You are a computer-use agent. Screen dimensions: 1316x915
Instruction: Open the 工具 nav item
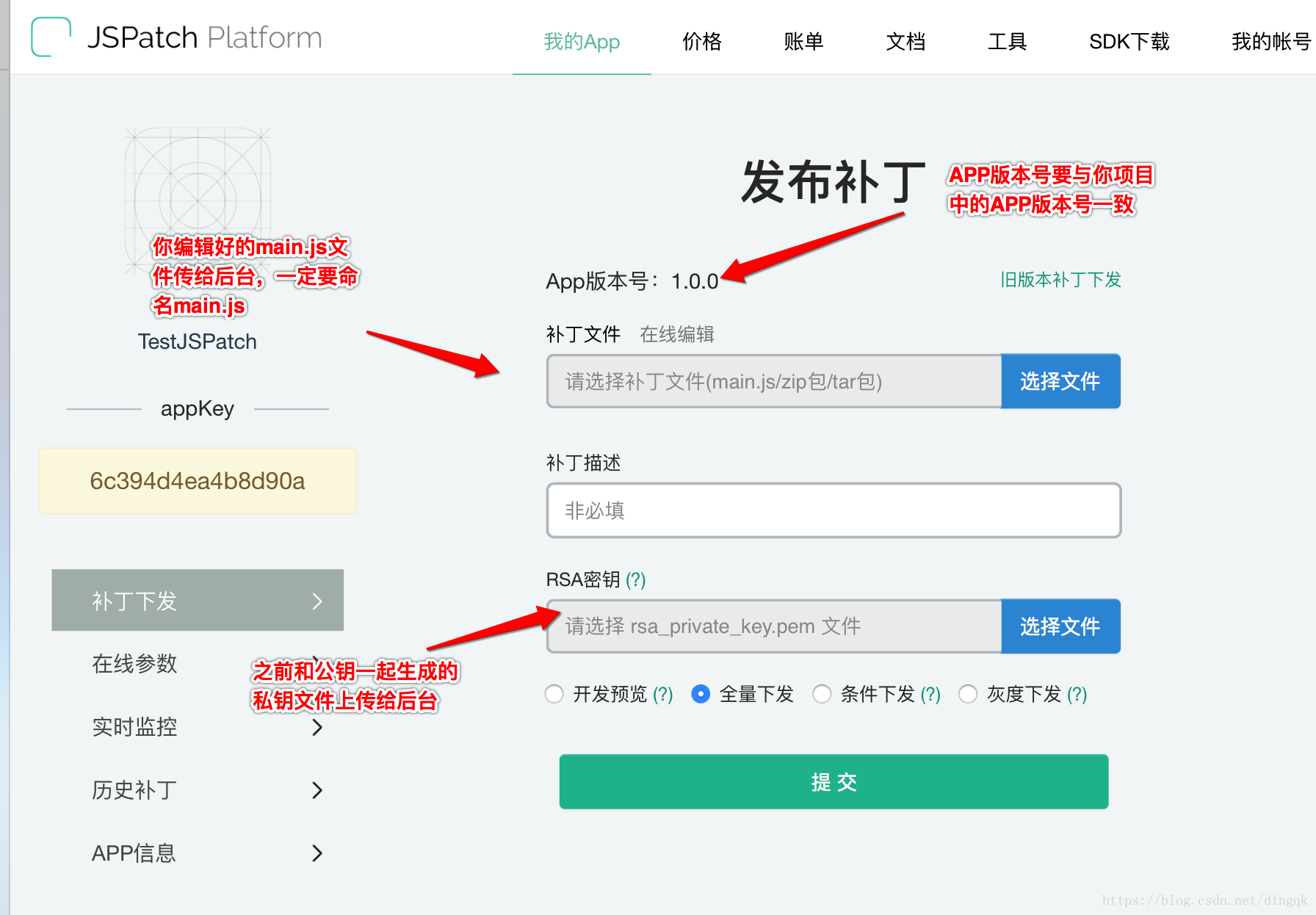1007,42
